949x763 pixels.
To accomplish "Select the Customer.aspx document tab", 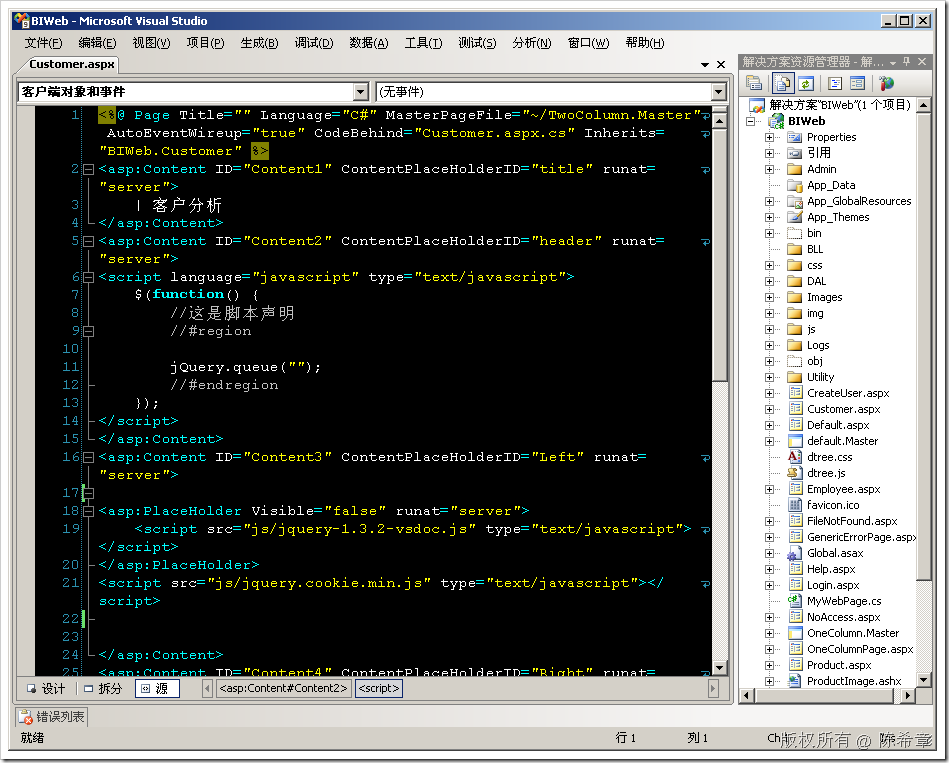I will (71, 64).
